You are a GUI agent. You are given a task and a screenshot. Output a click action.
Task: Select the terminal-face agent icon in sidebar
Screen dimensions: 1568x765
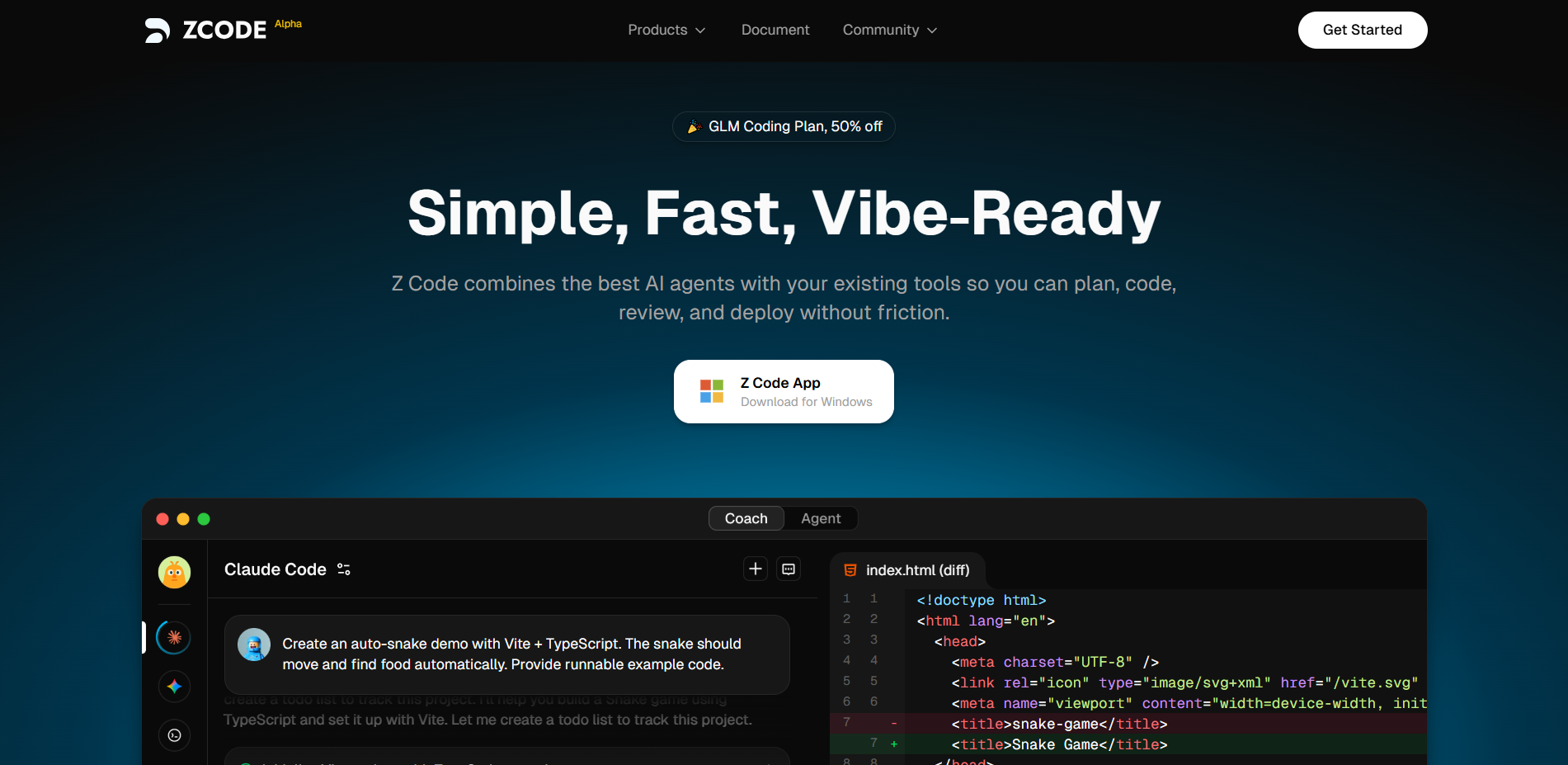(174, 735)
